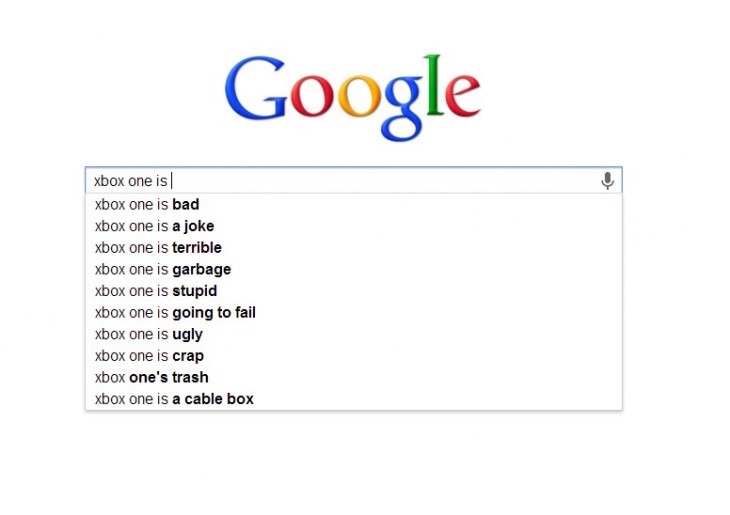Pick "xbox one is terrible" from suggestions
Viewport: 730px width, 515px height.
pos(158,248)
